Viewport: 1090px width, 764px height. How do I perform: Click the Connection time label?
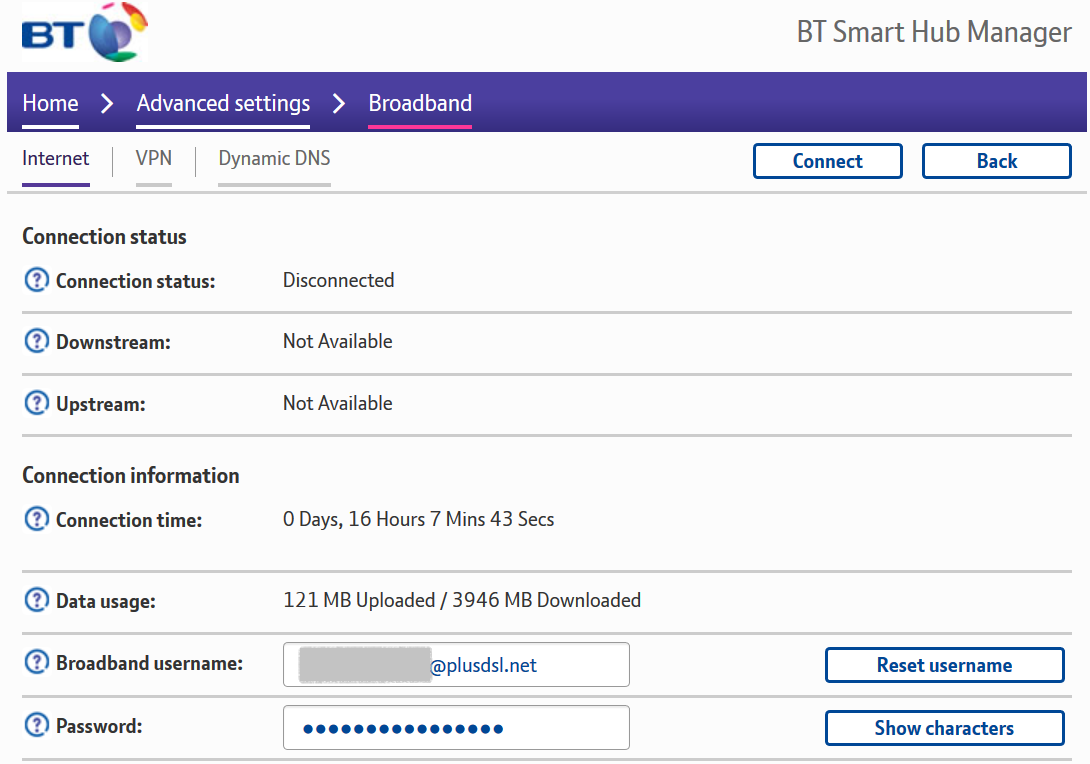(x=129, y=520)
